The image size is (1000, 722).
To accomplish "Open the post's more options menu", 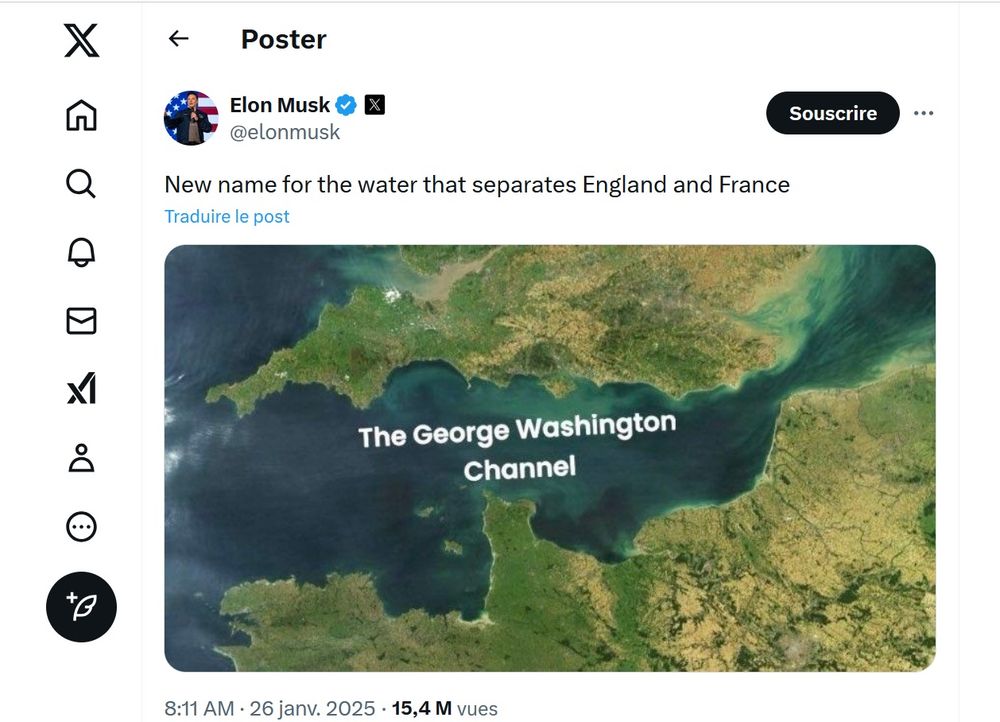I will pos(925,113).
